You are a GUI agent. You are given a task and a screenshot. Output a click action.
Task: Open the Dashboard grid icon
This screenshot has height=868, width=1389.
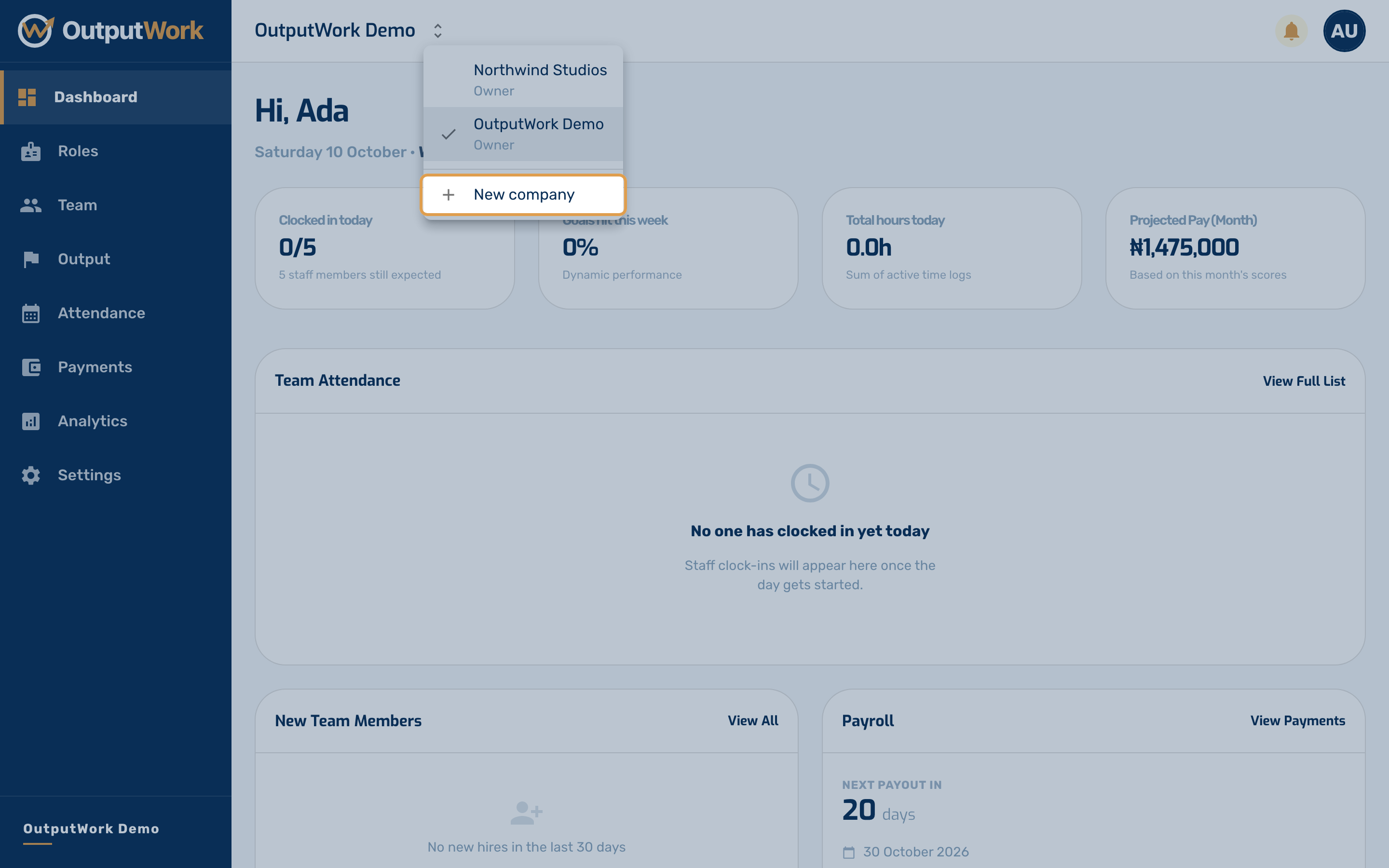(27, 97)
